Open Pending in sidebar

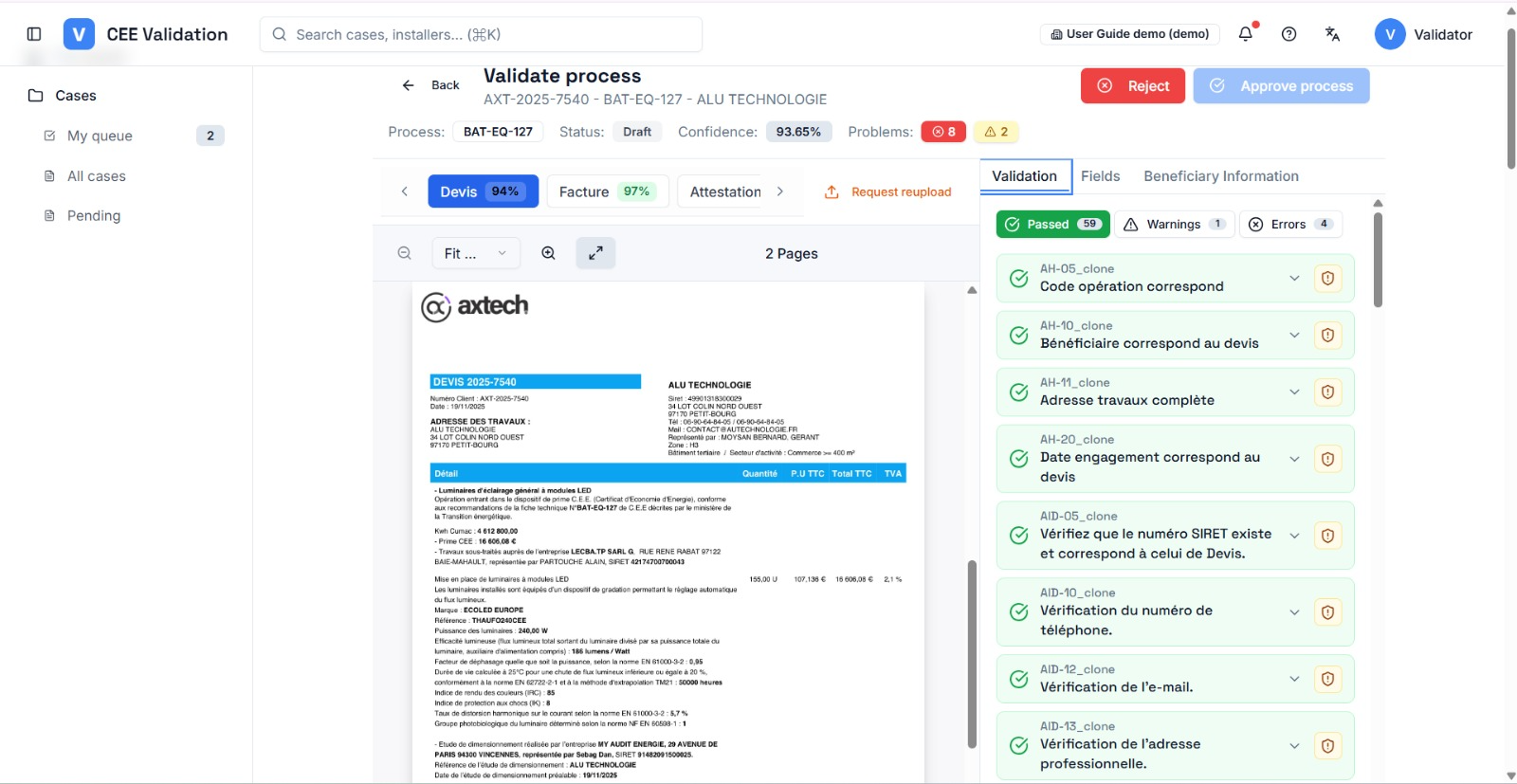click(x=133, y=216)
